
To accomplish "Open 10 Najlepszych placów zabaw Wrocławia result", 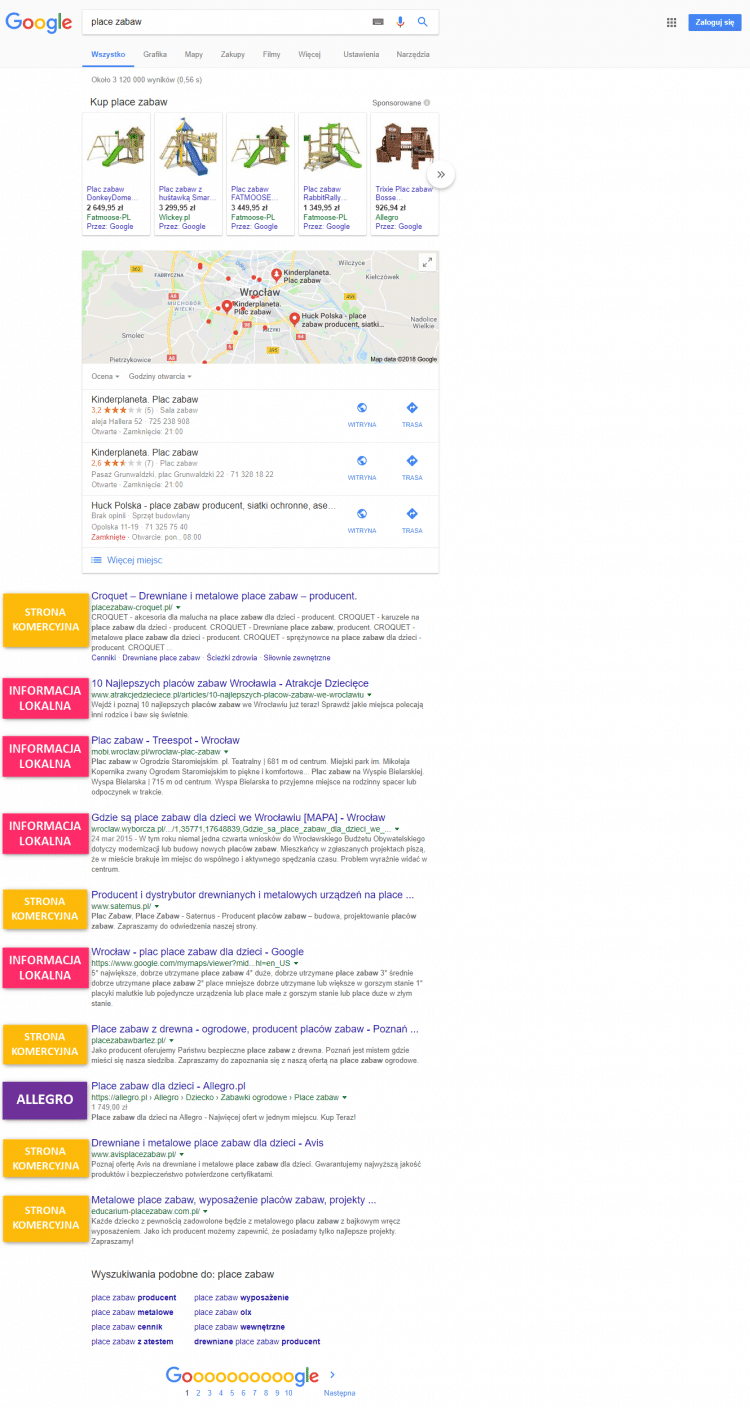I will tap(230, 683).
